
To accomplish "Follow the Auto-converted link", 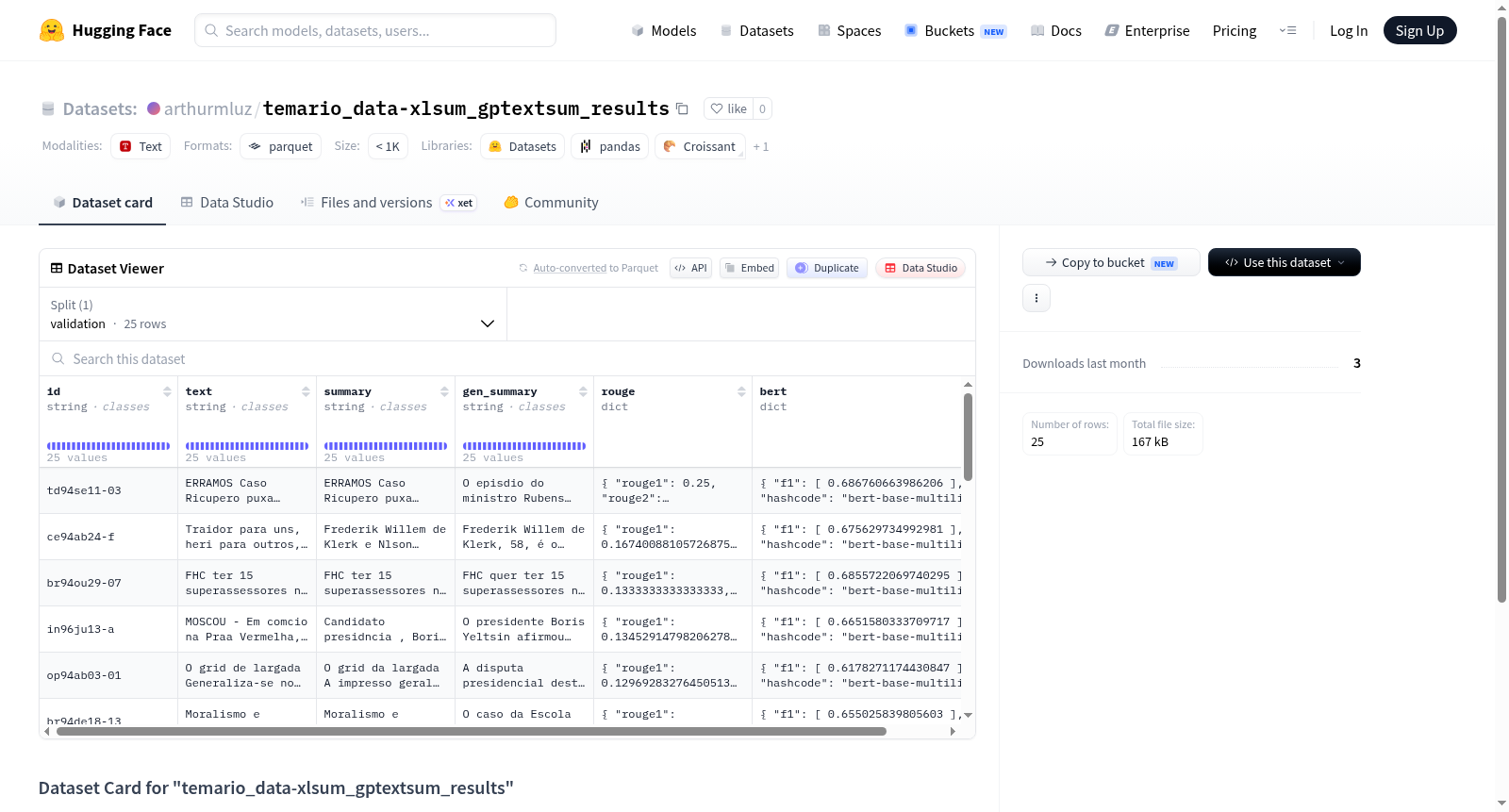I will (x=570, y=268).
